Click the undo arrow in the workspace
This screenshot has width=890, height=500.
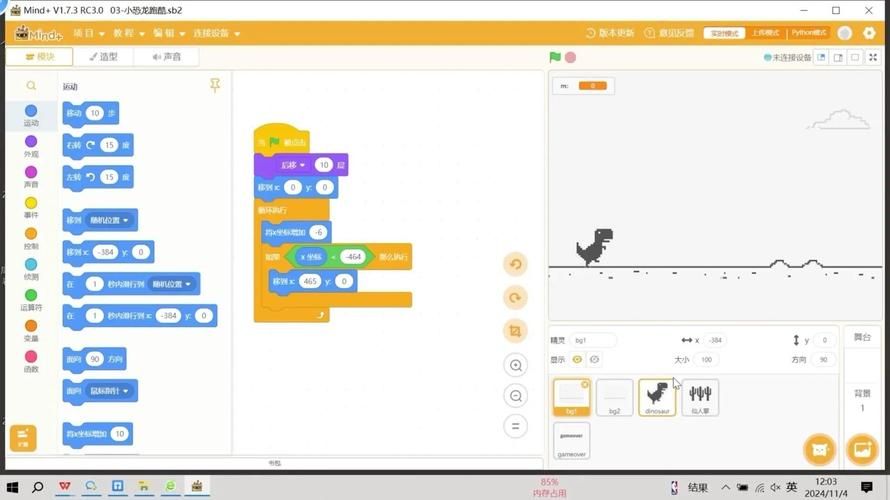point(516,265)
